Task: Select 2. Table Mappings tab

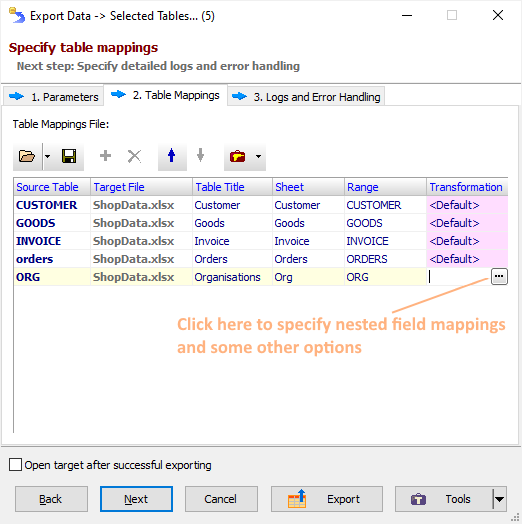Action: 165,95
